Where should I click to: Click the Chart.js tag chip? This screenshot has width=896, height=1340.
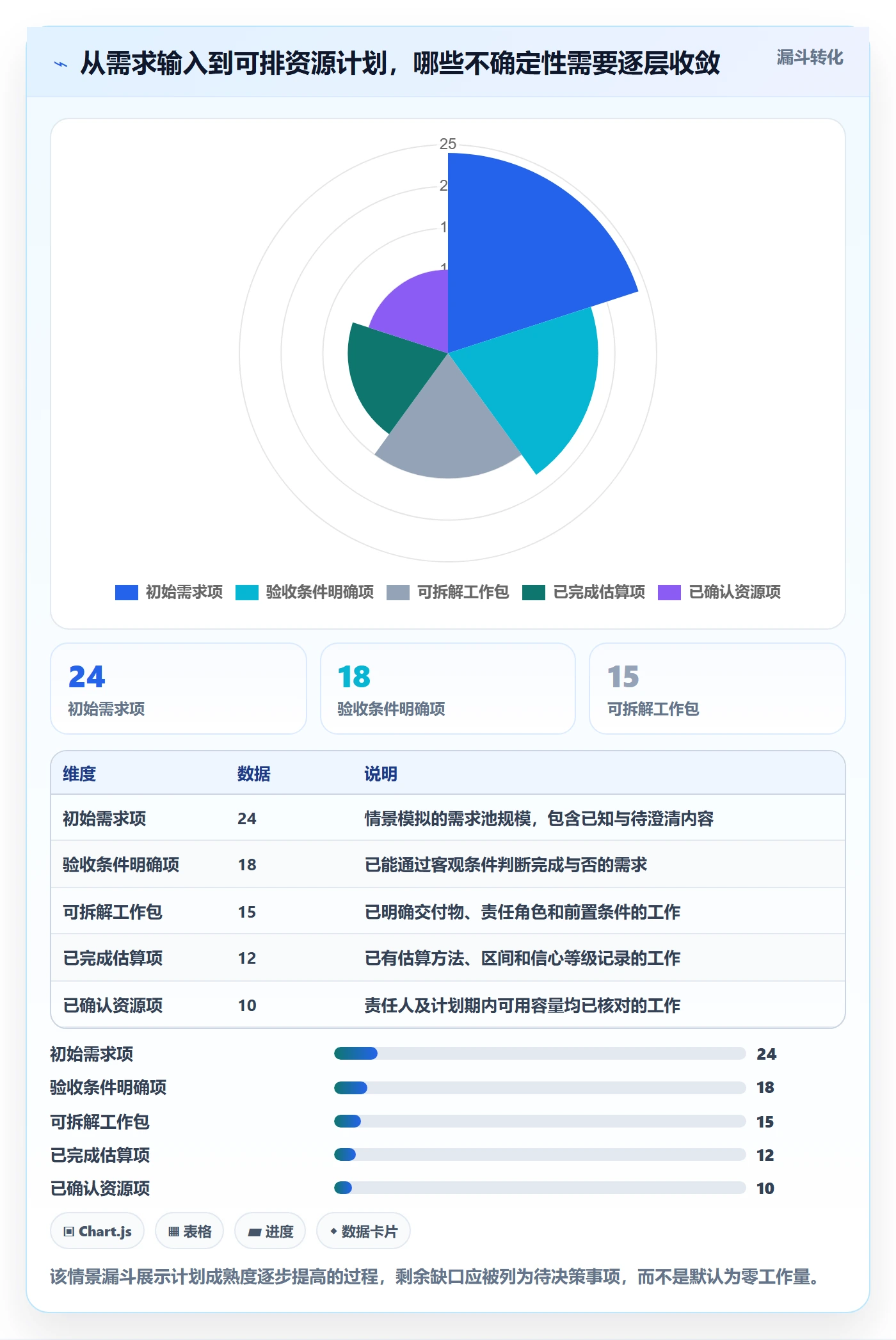click(97, 1231)
